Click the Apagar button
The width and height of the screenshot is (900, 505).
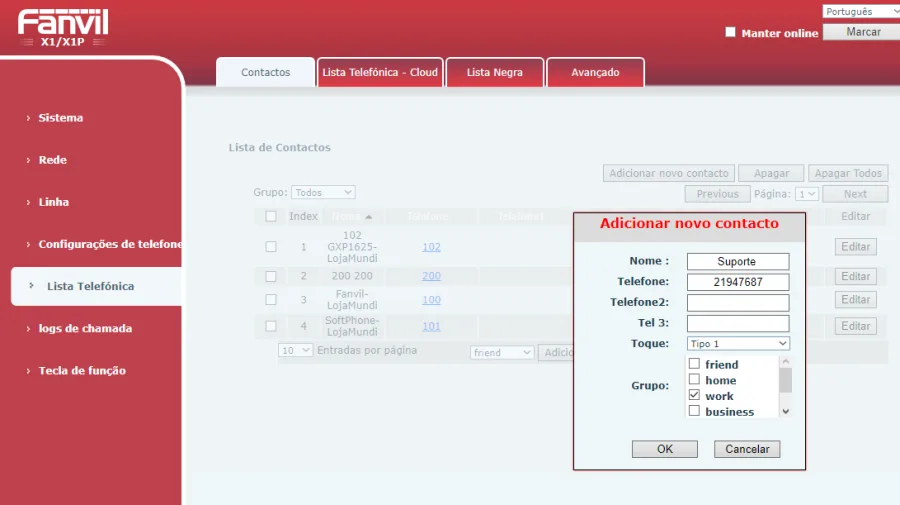[771, 173]
